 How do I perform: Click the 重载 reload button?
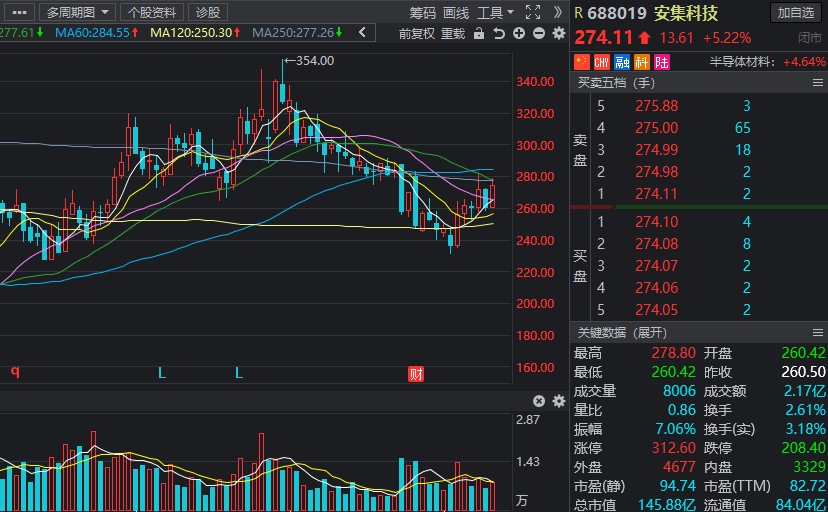(453, 34)
